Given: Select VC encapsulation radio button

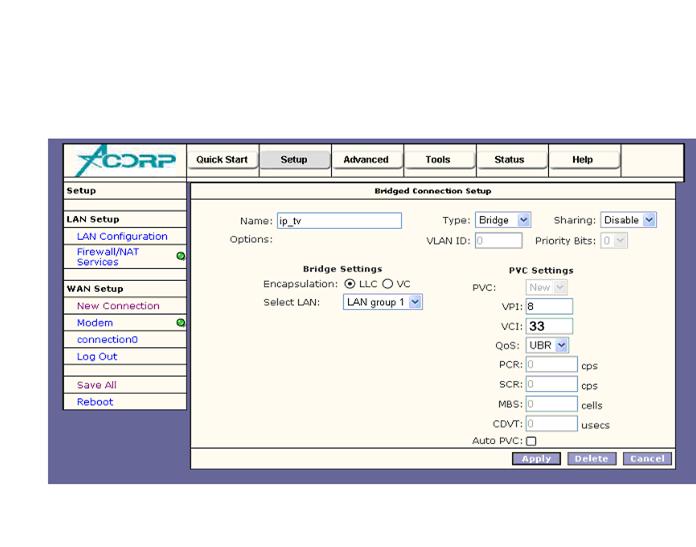Looking at the screenshot, I should click(386, 284).
